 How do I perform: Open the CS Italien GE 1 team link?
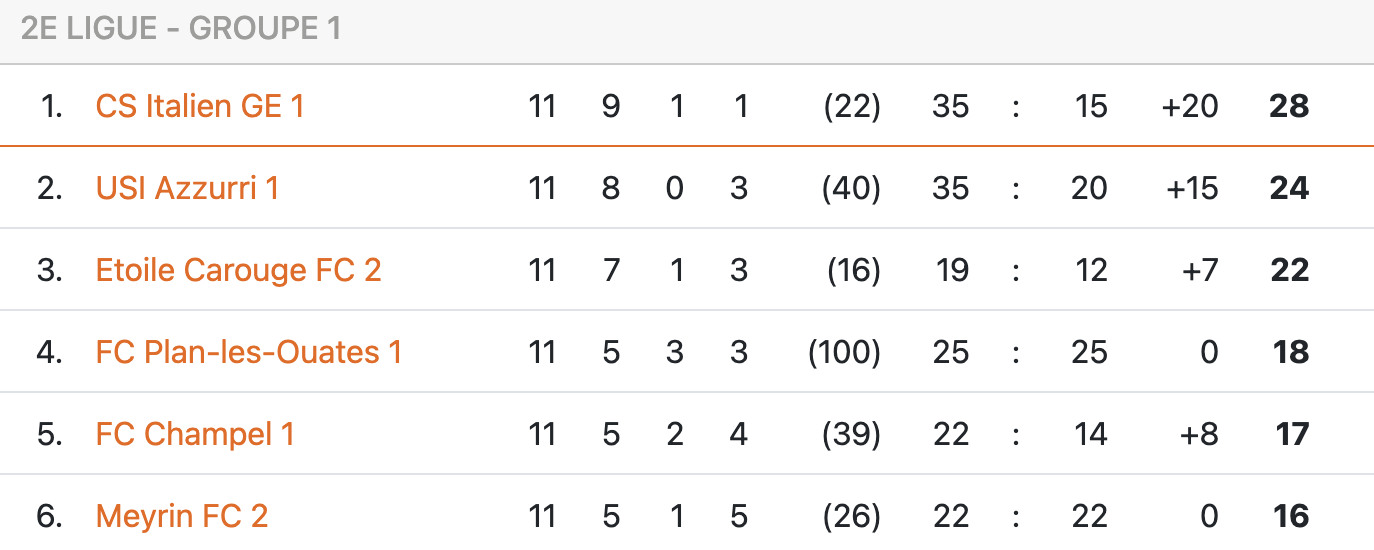tap(199, 106)
